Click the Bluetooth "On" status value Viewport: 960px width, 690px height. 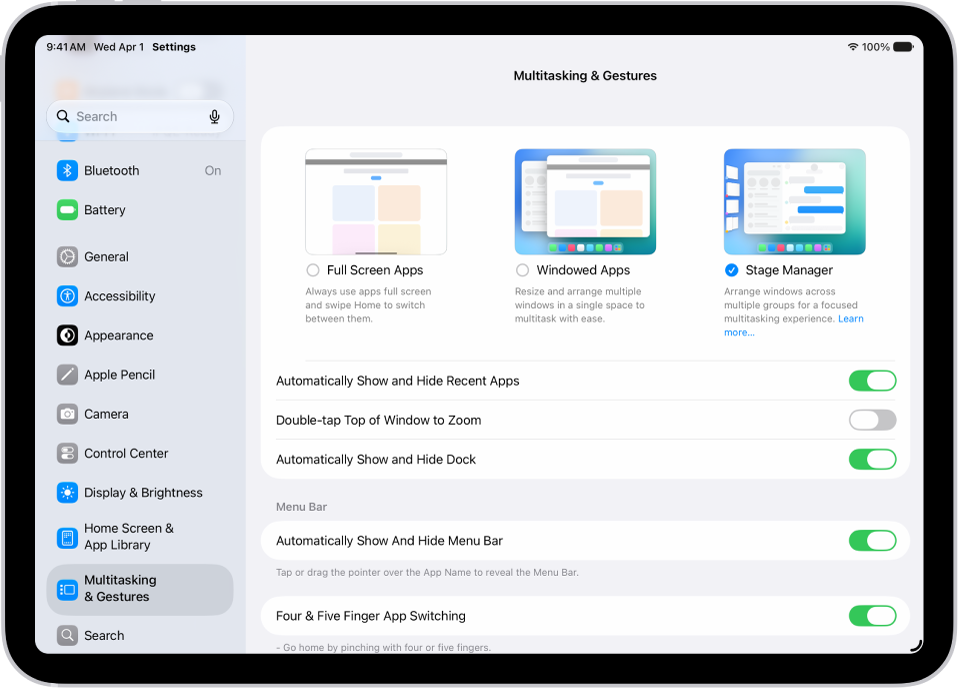[x=213, y=171]
